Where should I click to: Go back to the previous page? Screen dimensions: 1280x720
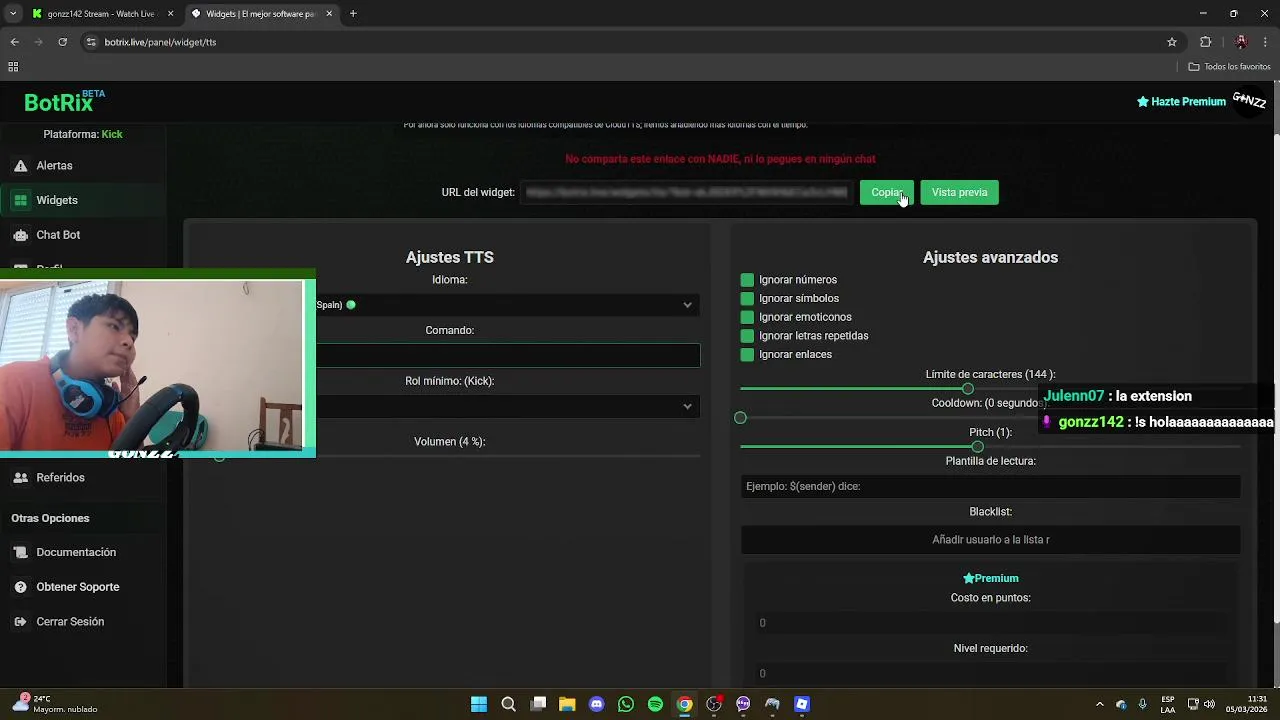(x=14, y=42)
